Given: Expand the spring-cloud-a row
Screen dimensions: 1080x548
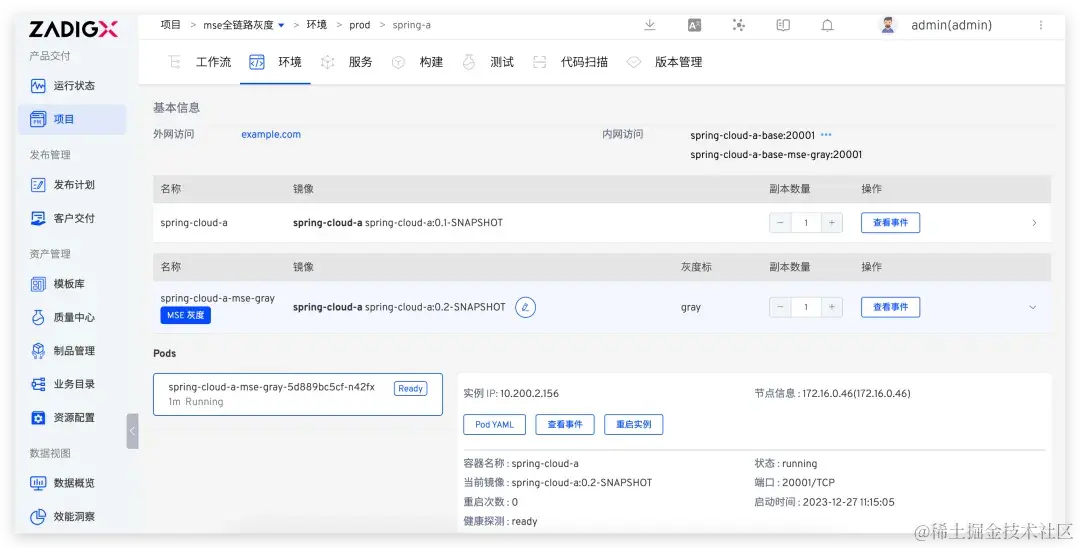Looking at the screenshot, I should (1034, 223).
